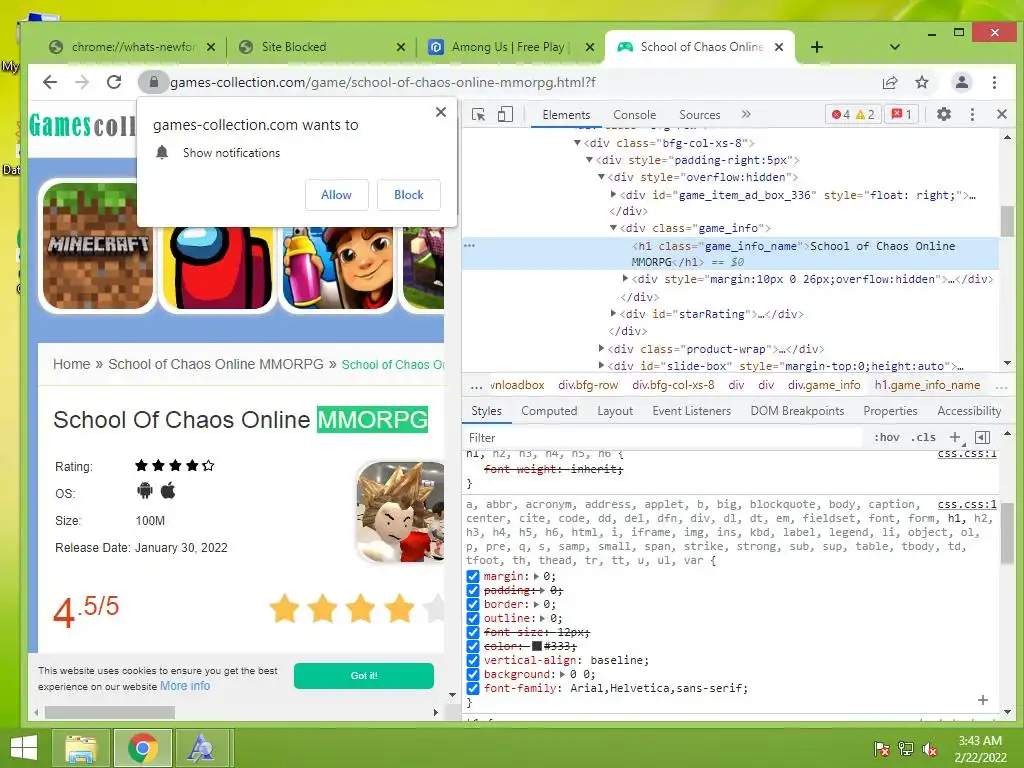Image resolution: width=1024 pixels, height=768 pixels.
Task: Uncheck the margin property checkbox
Action: coord(473,577)
